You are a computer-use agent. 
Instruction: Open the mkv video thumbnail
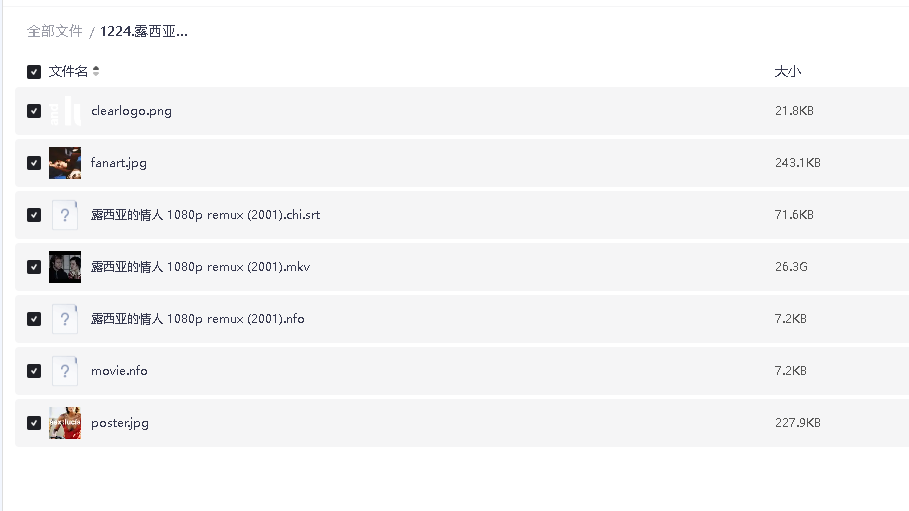tap(65, 267)
